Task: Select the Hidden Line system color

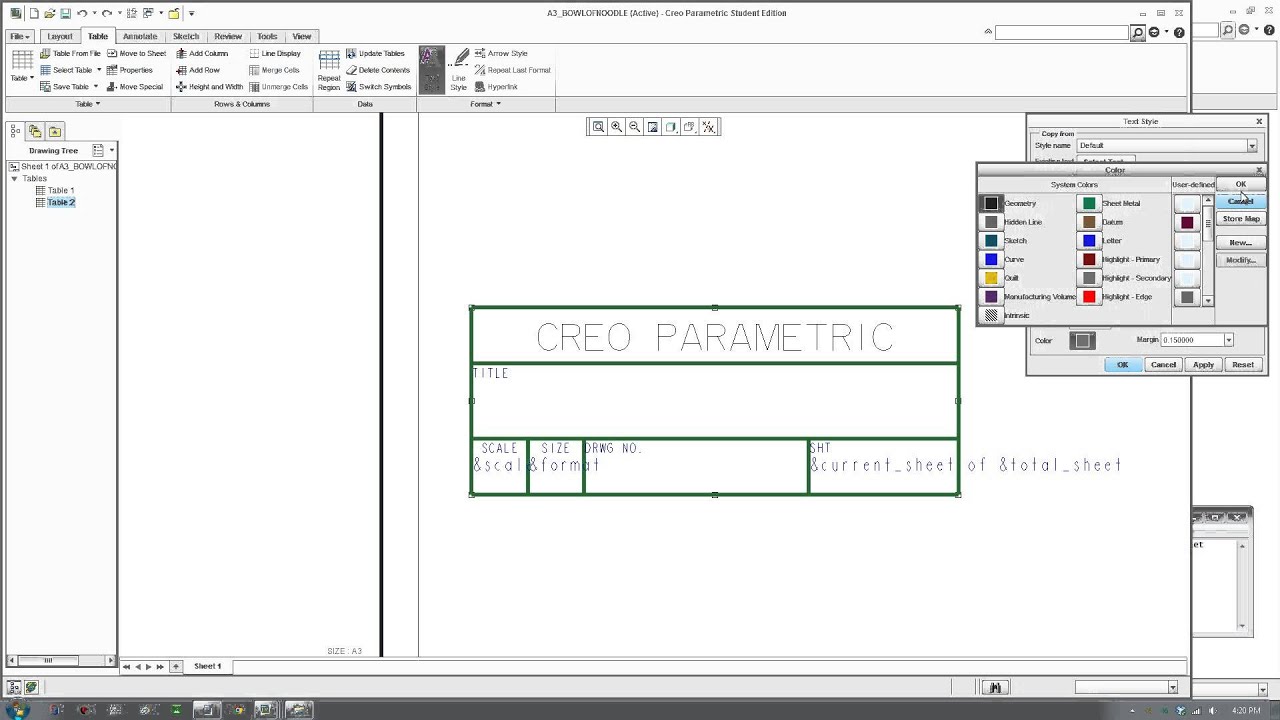Action: 991,221
